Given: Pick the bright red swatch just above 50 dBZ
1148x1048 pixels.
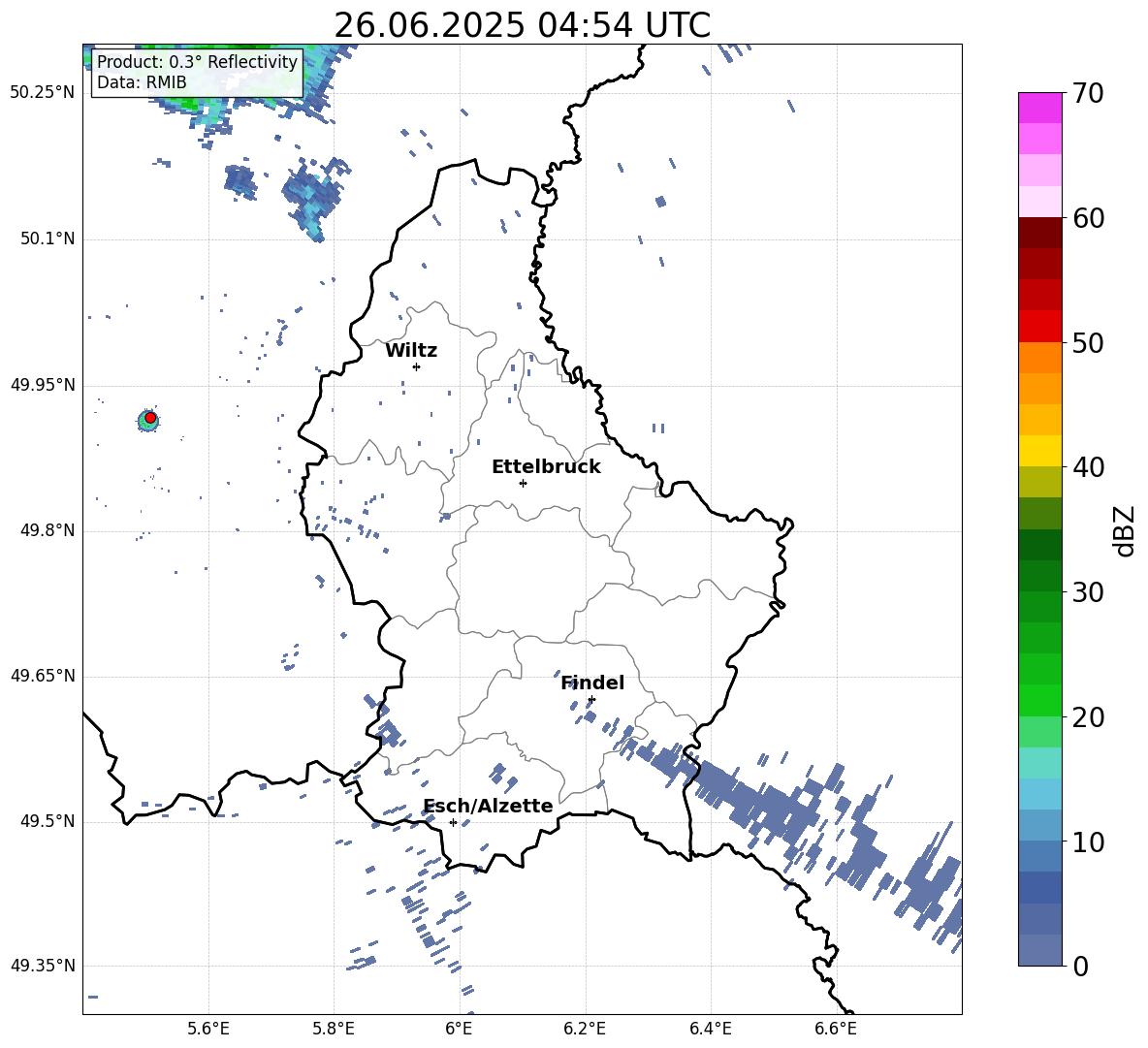Looking at the screenshot, I should click(1040, 327).
